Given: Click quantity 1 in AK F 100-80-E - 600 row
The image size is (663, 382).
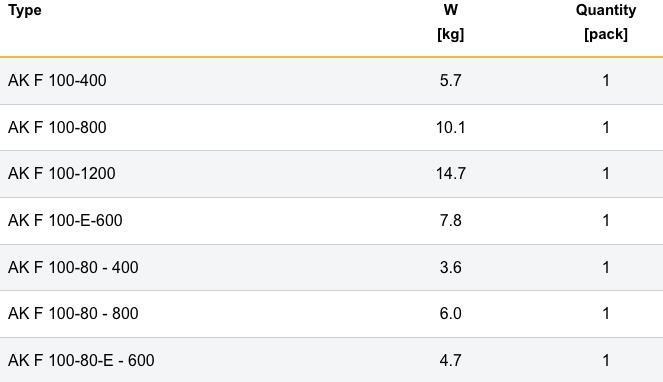Looking at the screenshot, I should [606, 360].
